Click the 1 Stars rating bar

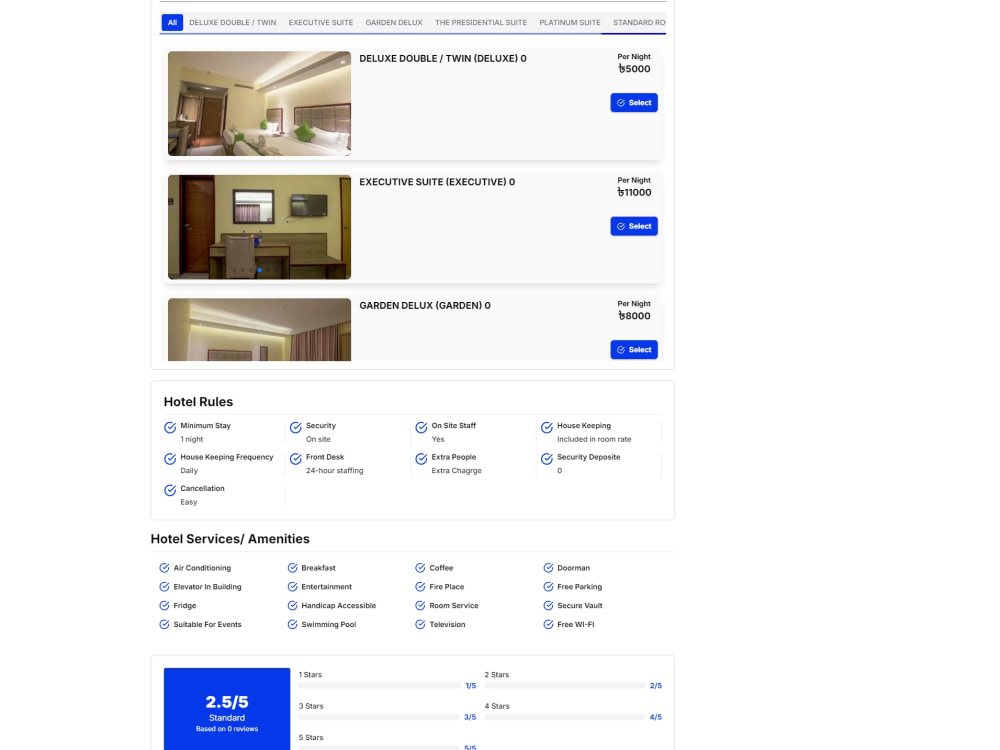(379, 686)
